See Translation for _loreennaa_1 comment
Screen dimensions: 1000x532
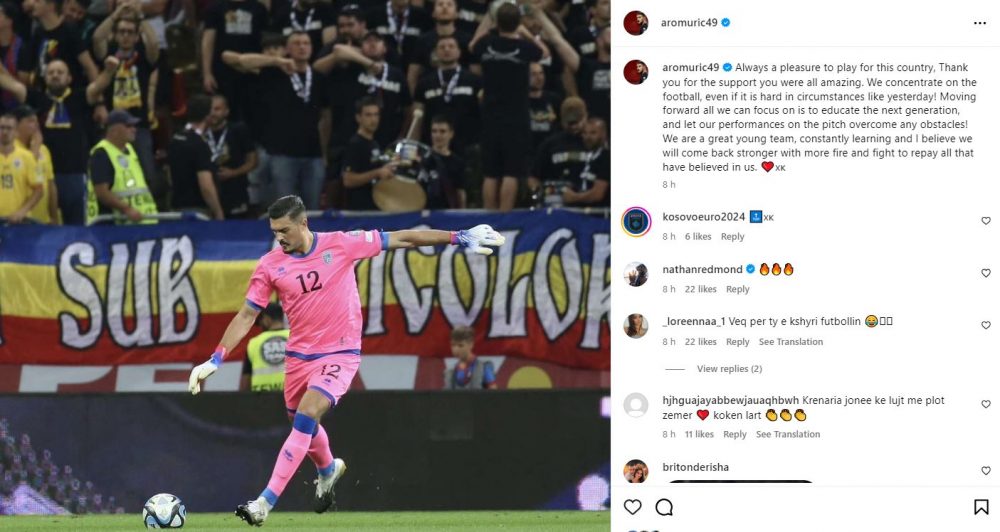(791, 342)
